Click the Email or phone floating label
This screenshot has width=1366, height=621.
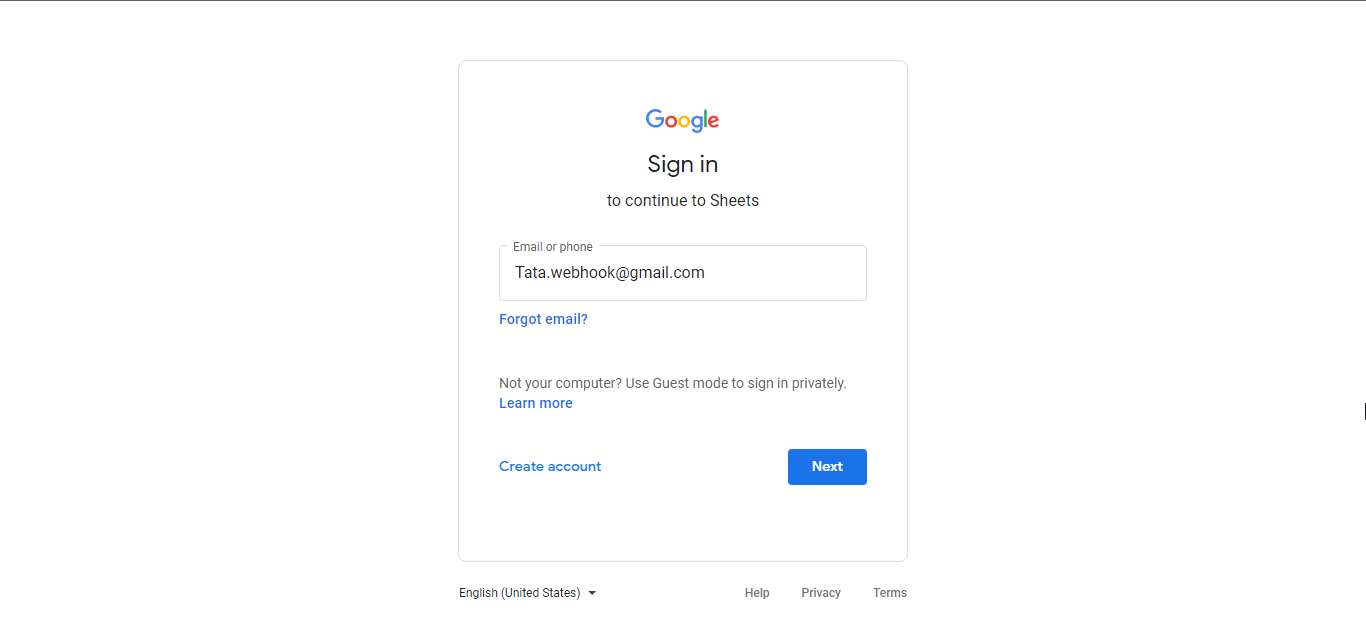coord(553,247)
